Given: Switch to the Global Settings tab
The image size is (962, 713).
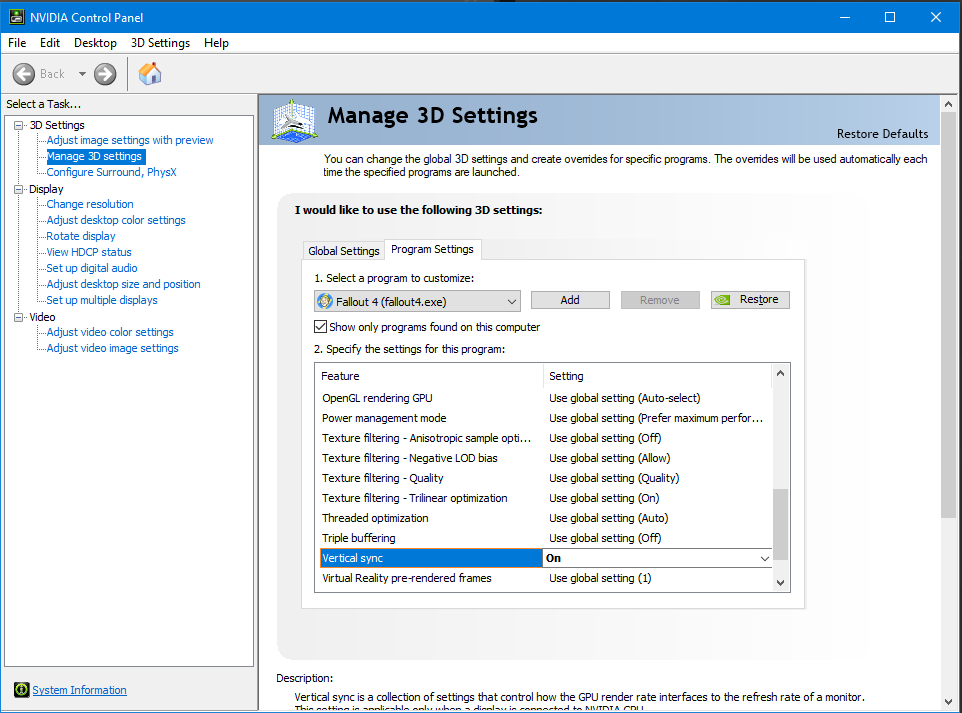Looking at the screenshot, I should (343, 251).
